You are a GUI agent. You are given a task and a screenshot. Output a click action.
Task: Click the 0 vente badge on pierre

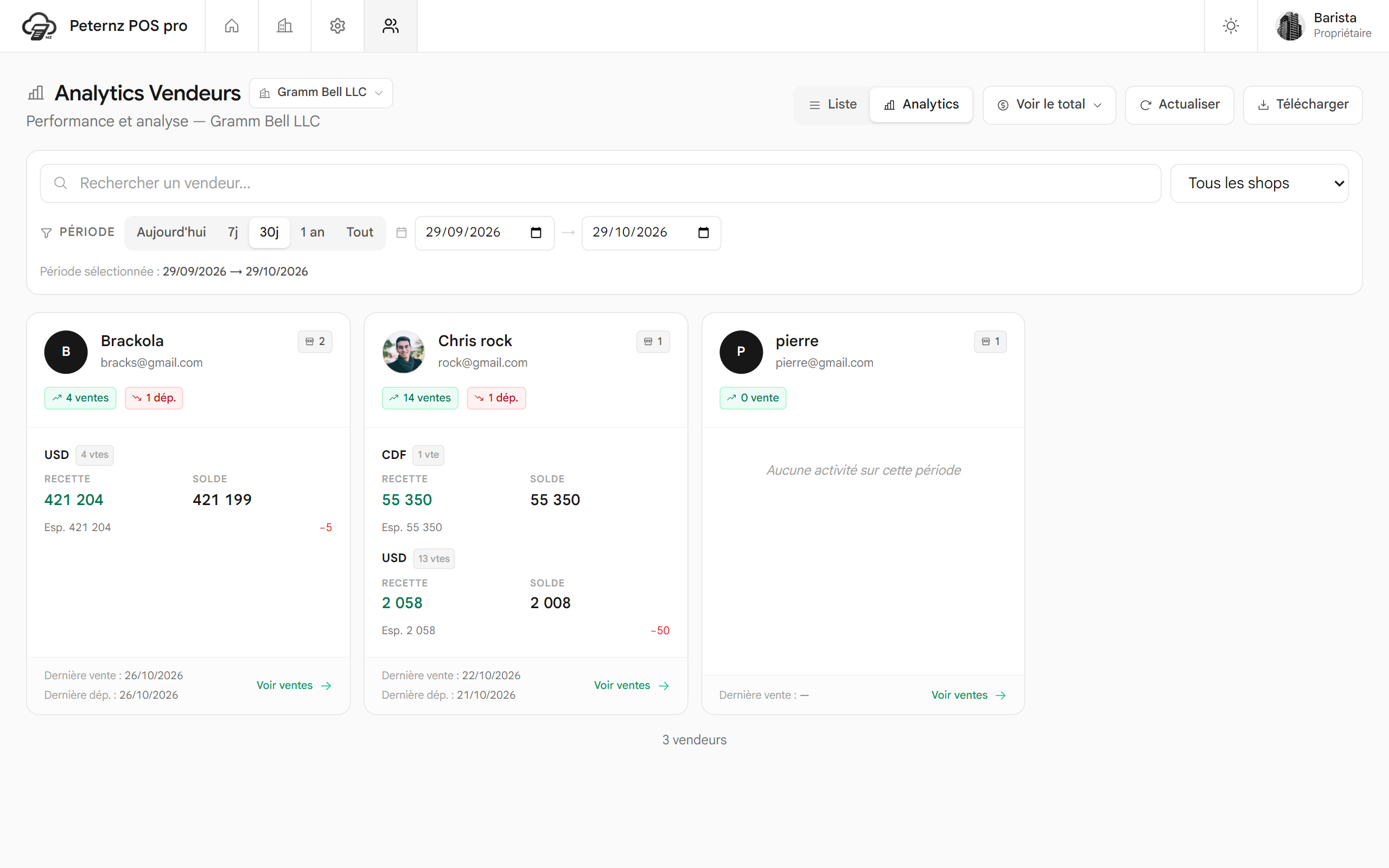(x=753, y=398)
